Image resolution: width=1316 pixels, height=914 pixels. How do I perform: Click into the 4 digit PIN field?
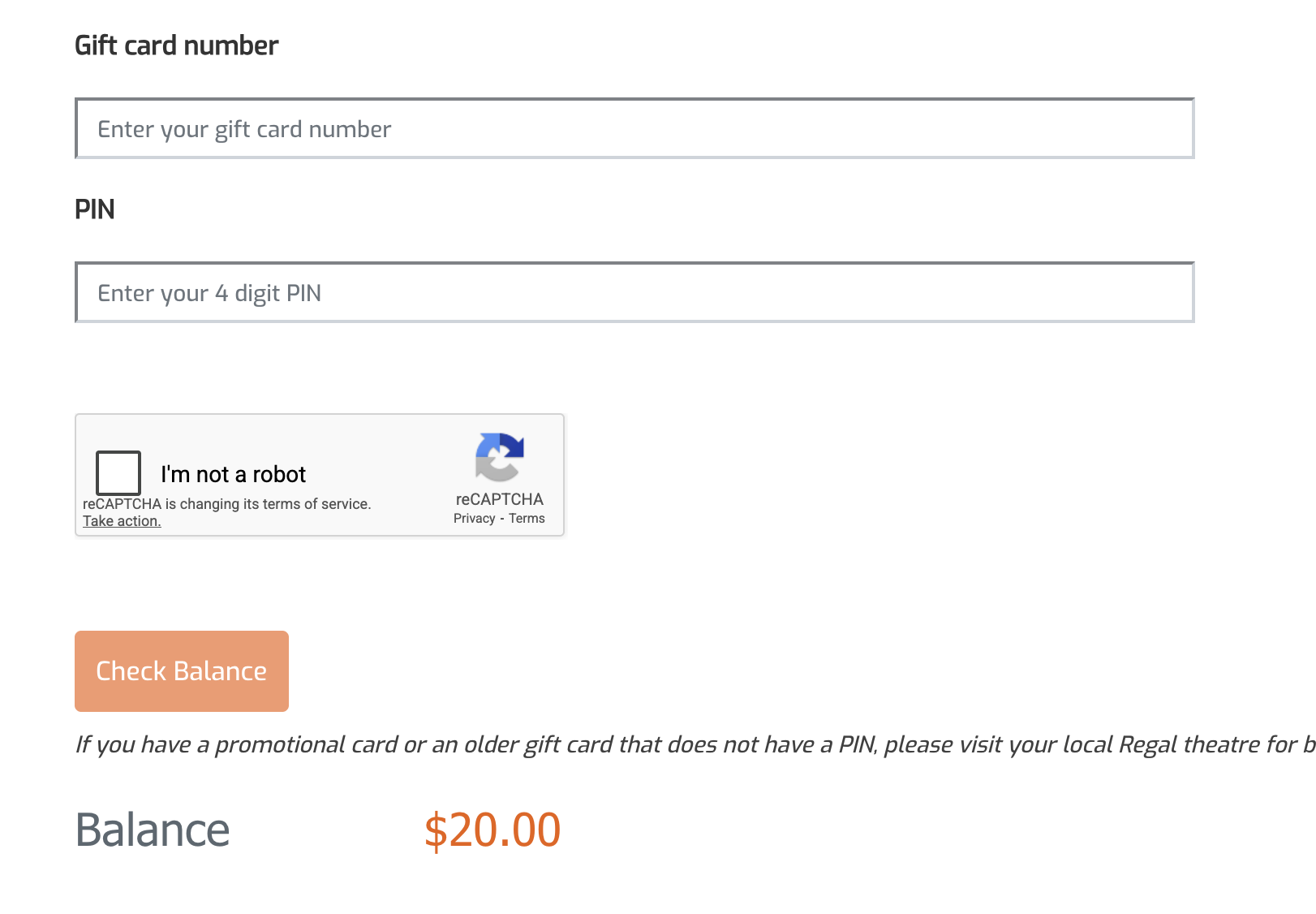tap(634, 293)
